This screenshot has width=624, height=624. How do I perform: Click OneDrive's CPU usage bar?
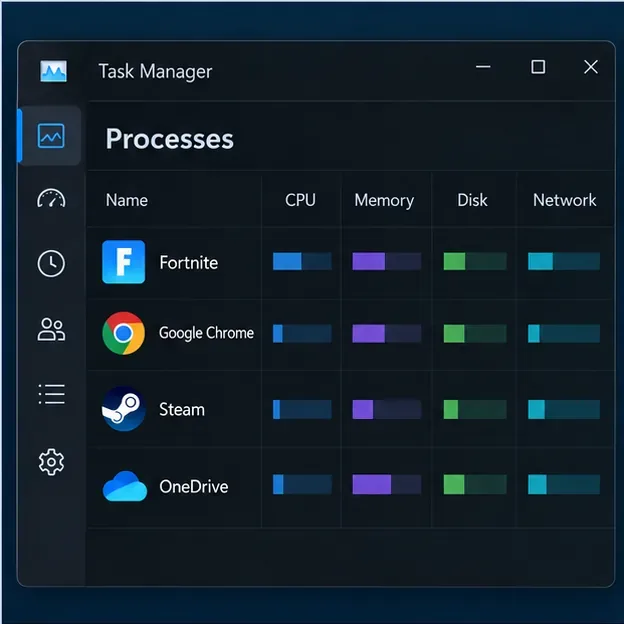click(302, 484)
